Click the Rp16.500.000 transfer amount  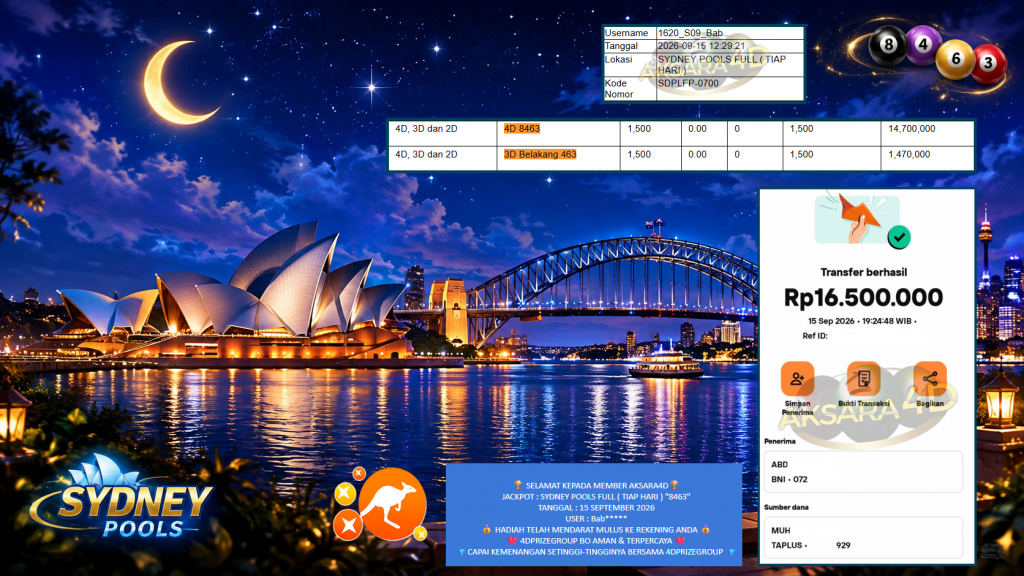pos(863,298)
